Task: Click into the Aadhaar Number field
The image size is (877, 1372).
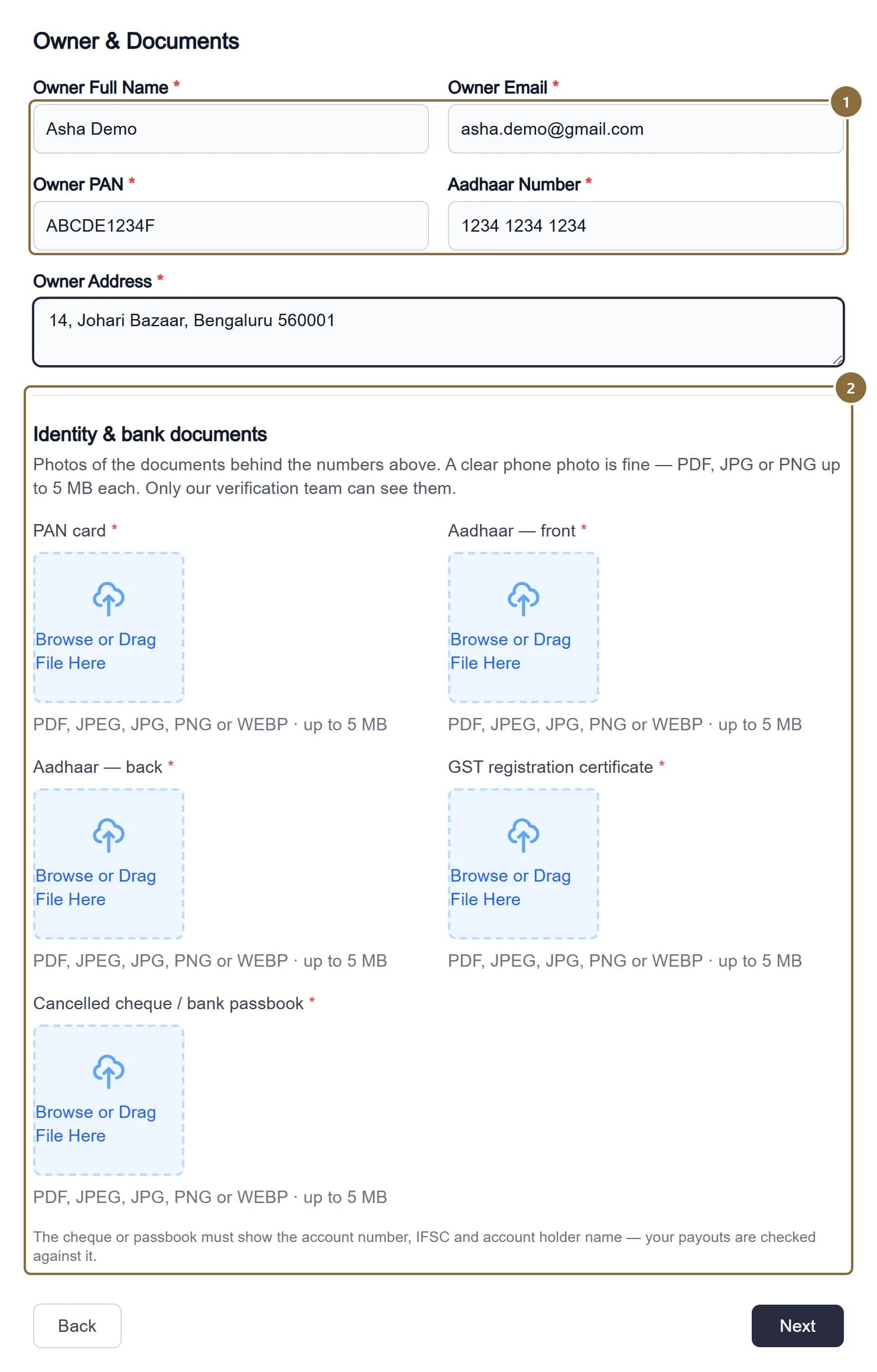Action: pyautogui.click(x=646, y=226)
